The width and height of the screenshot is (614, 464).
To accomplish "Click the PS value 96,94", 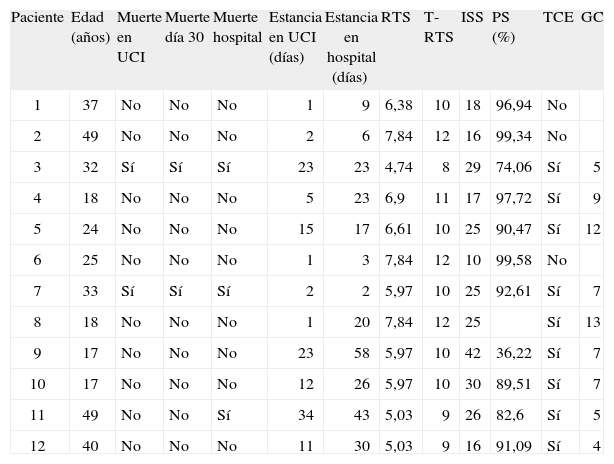I will (x=511, y=105).
